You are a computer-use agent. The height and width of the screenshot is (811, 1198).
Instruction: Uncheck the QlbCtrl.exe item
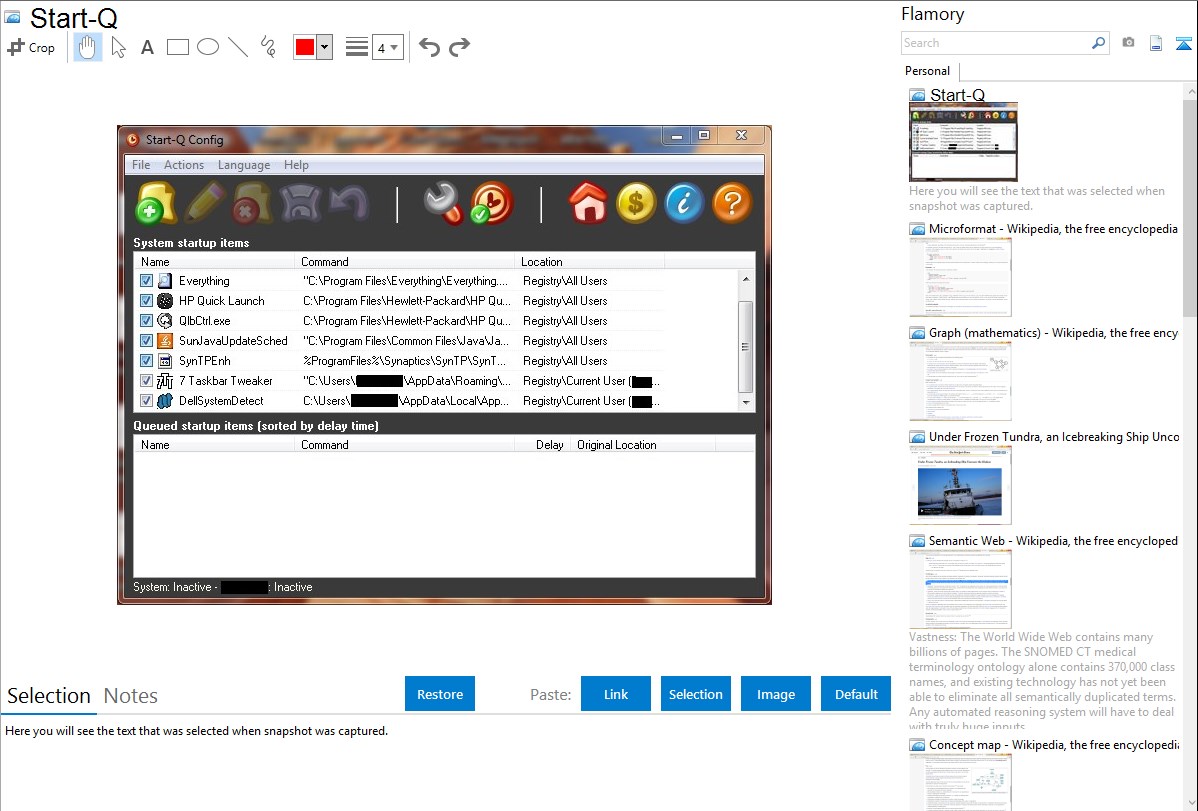[147, 321]
